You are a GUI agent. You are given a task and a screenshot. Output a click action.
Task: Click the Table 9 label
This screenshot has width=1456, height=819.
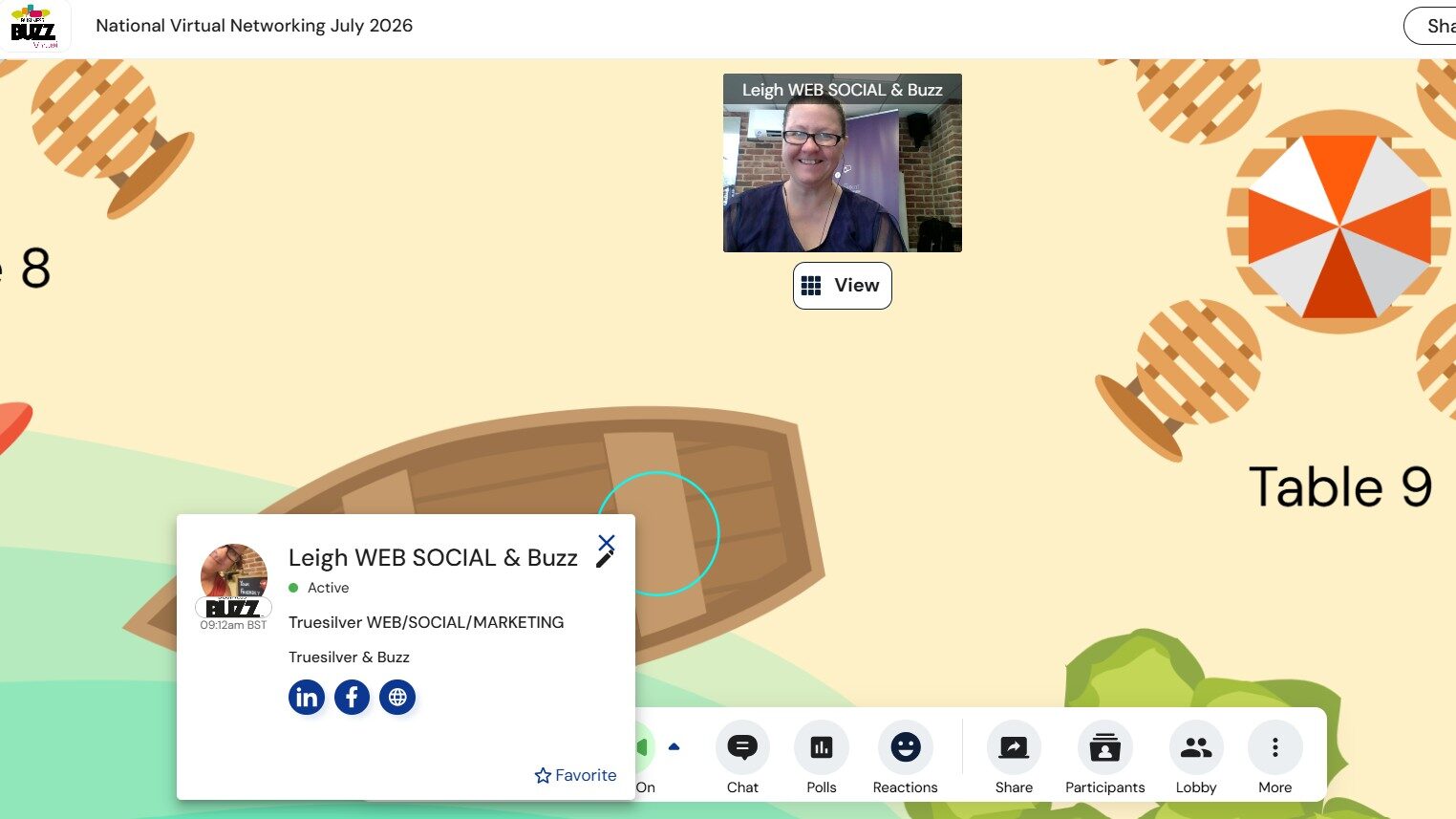click(x=1339, y=486)
